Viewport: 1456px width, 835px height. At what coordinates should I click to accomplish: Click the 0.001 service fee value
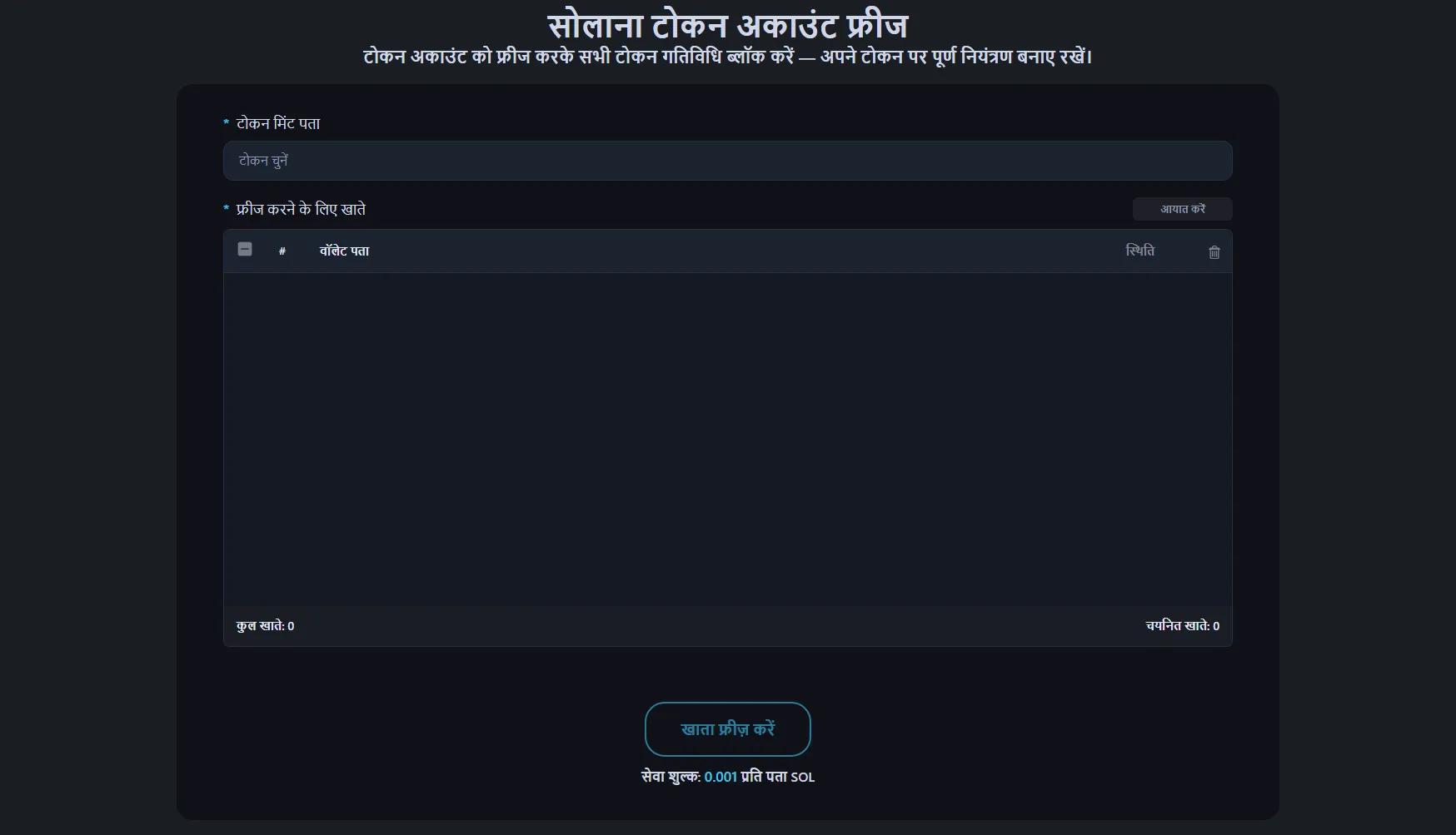pyautogui.click(x=721, y=777)
